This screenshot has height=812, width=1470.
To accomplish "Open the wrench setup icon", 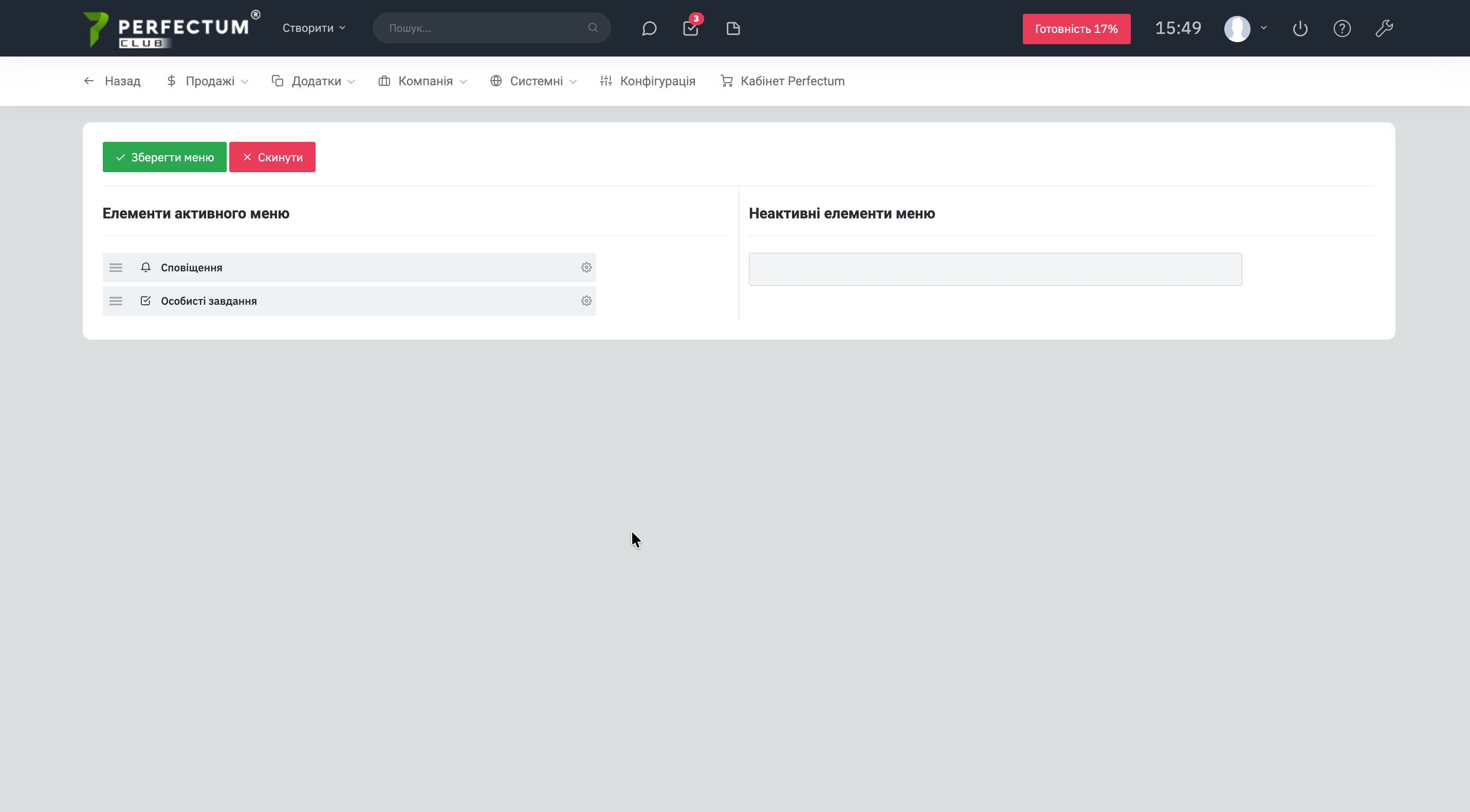I will pyautogui.click(x=1384, y=29).
